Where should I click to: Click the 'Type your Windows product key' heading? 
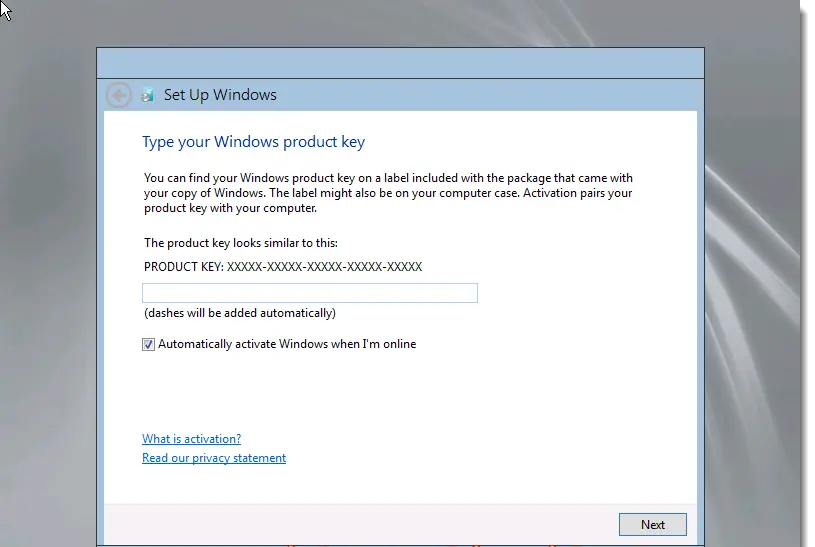(x=254, y=142)
